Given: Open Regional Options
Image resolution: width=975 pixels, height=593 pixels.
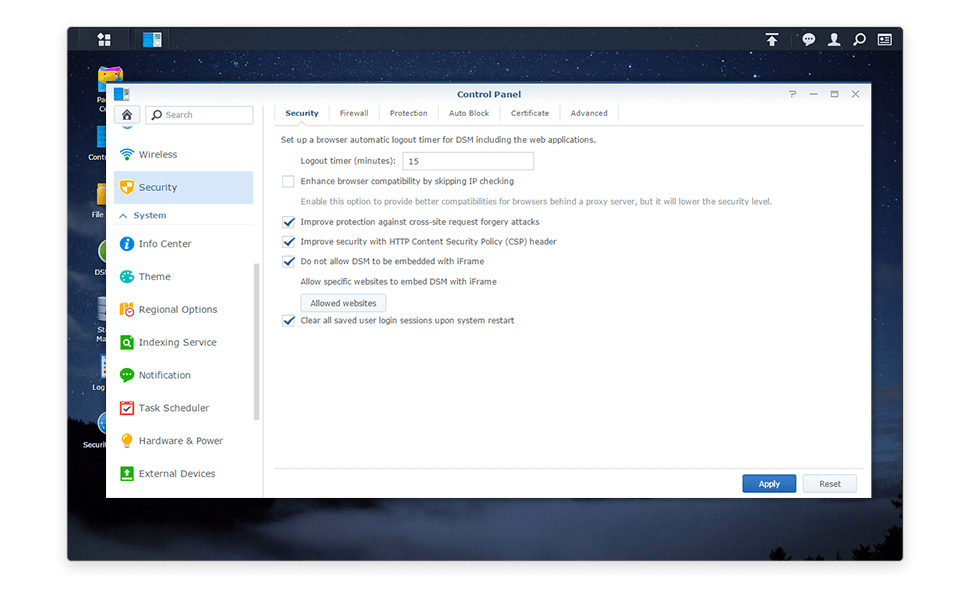Looking at the screenshot, I should pyautogui.click(x=183, y=310).
